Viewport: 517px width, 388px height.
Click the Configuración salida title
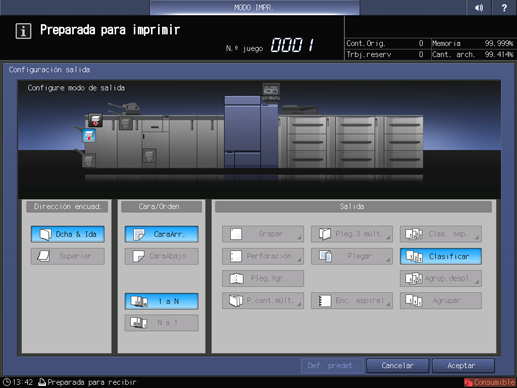49,70
